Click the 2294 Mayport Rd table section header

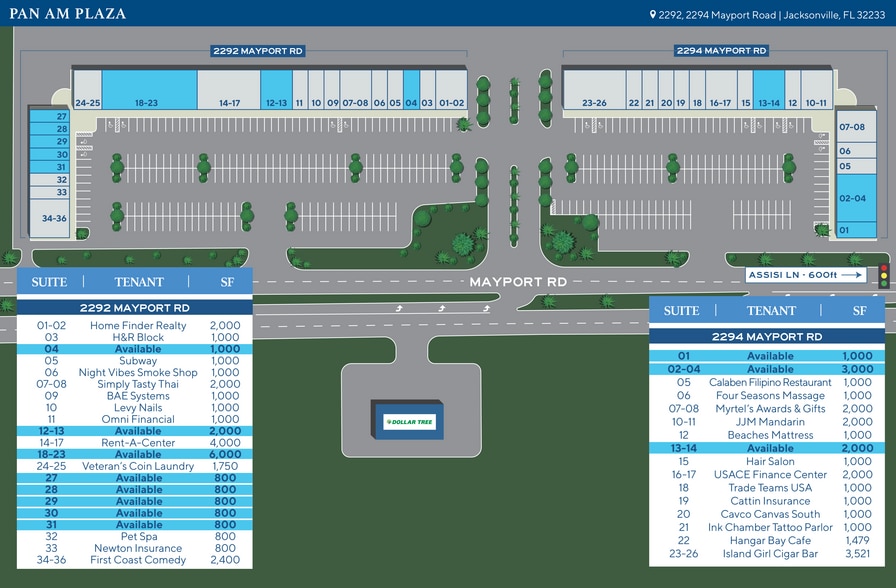(767, 337)
